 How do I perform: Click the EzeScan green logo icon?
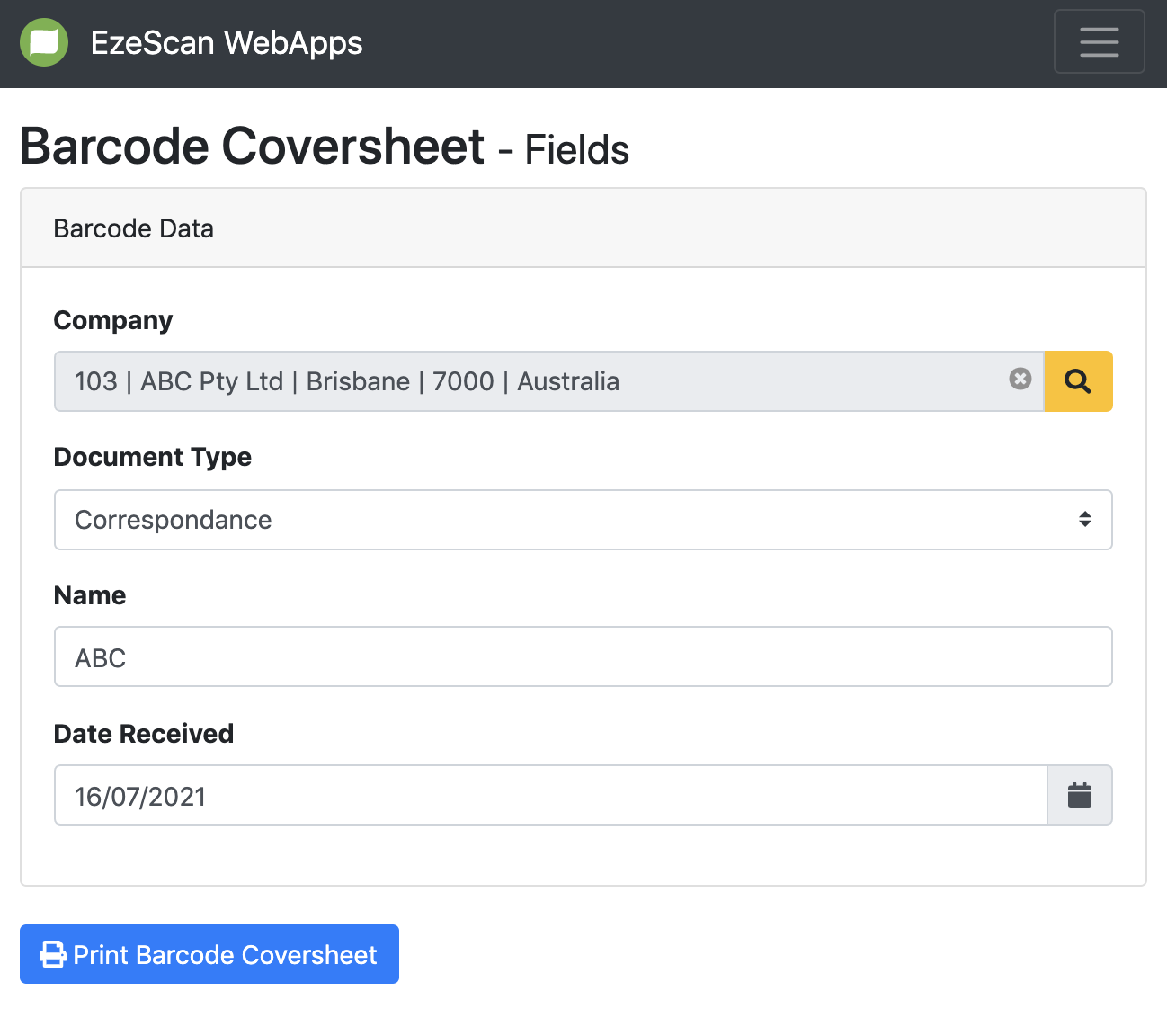click(x=44, y=42)
